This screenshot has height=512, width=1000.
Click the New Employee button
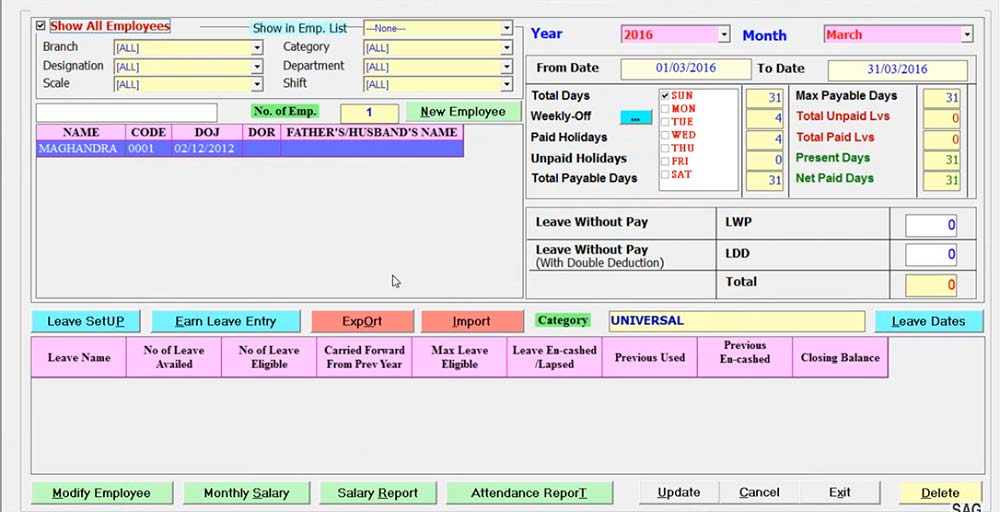tap(463, 112)
